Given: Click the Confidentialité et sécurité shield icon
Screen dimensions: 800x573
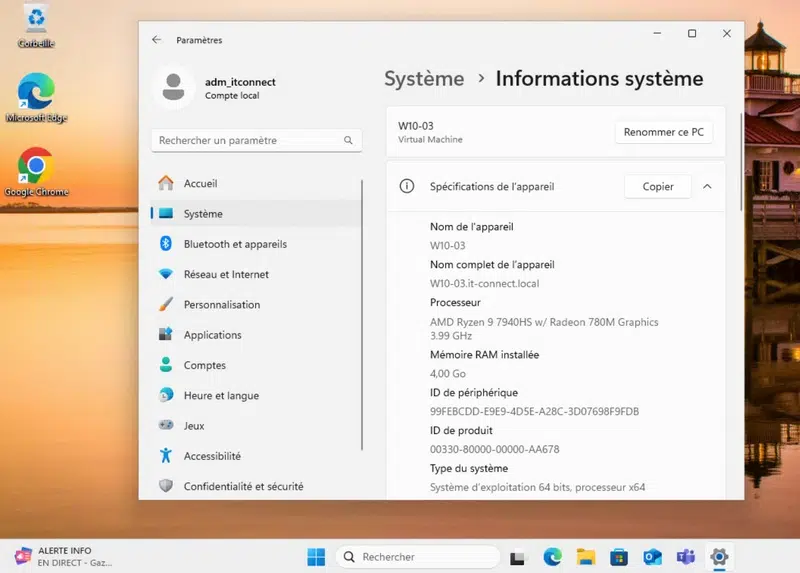Looking at the screenshot, I should (166, 486).
